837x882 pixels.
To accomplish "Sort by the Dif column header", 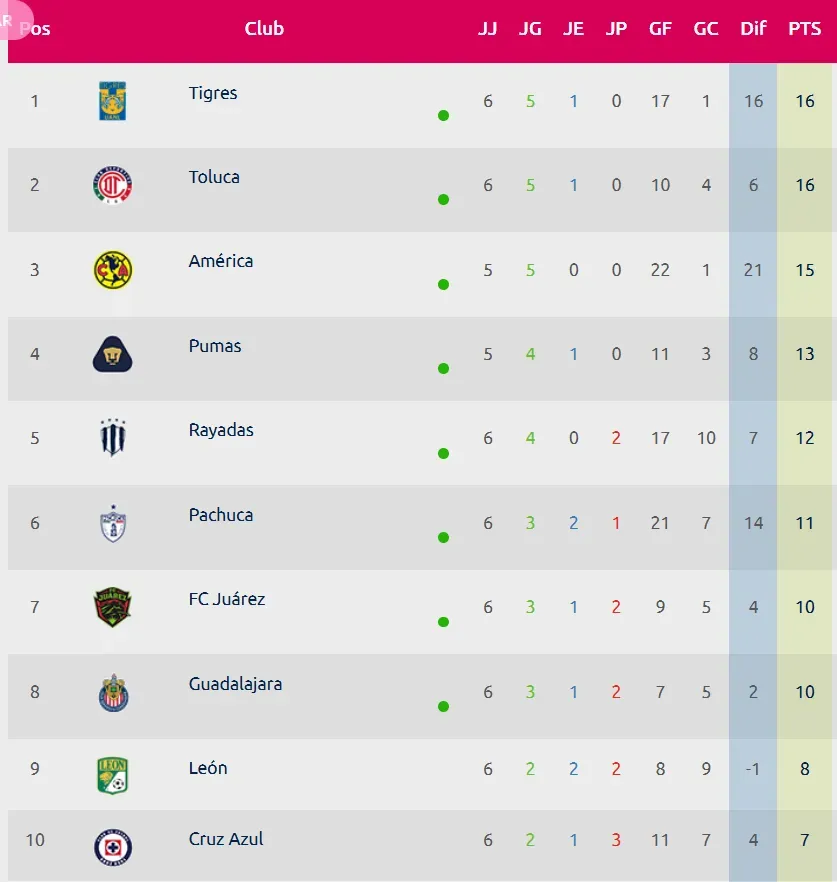I will [x=753, y=28].
